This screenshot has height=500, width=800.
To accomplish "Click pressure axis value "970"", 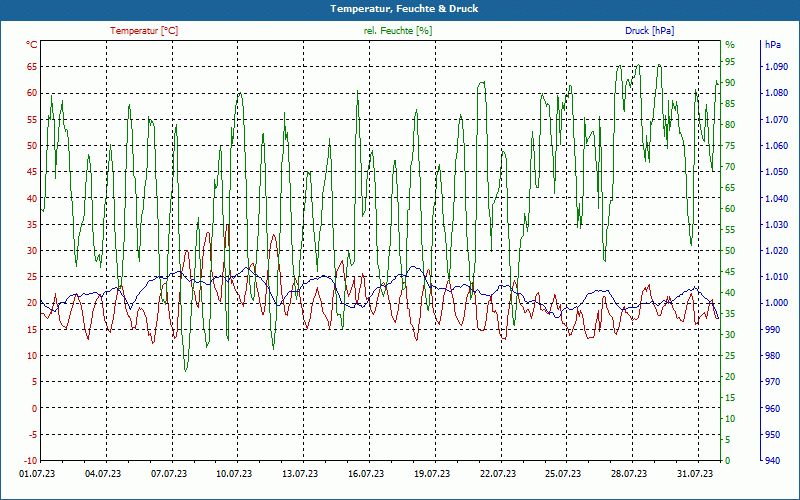I will (x=773, y=382).
